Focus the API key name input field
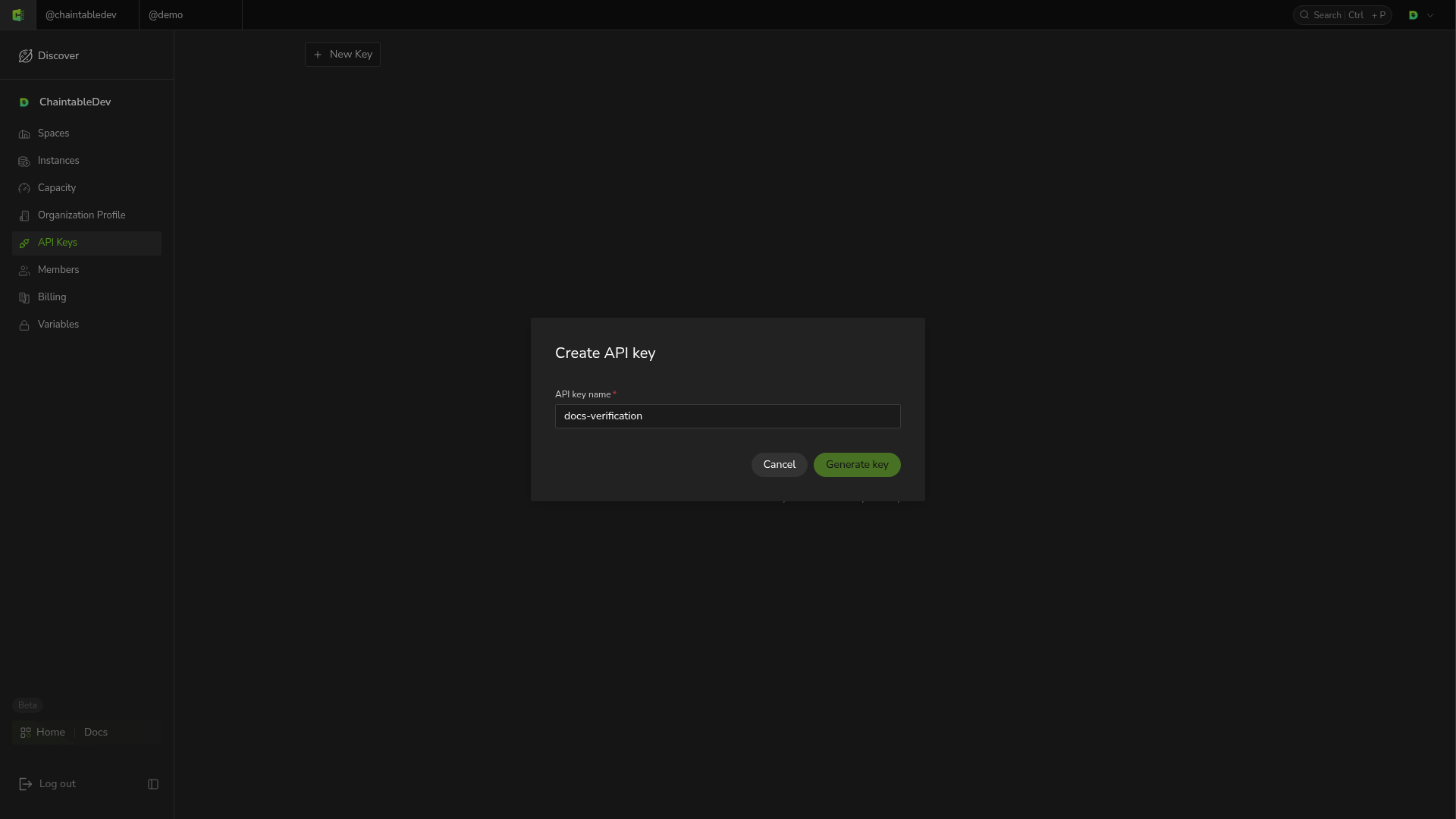Image resolution: width=1456 pixels, height=819 pixels. pyautogui.click(x=728, y=416)
